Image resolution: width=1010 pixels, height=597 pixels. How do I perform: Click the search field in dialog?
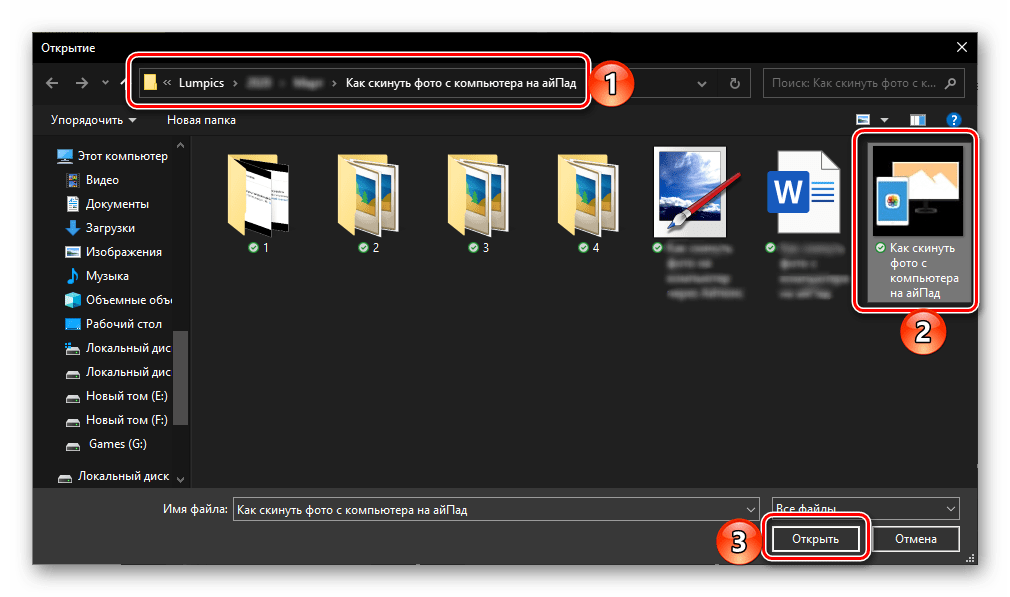[x=855, y=84]
